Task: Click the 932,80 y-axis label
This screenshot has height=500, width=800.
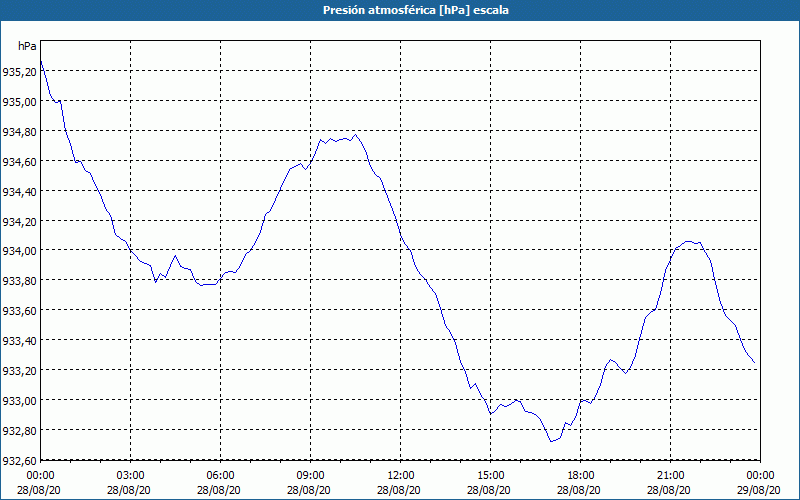Action: 19,430
